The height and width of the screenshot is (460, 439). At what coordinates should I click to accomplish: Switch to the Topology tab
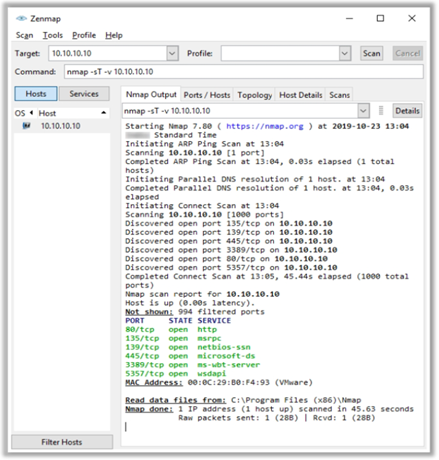tap(255, 95)
